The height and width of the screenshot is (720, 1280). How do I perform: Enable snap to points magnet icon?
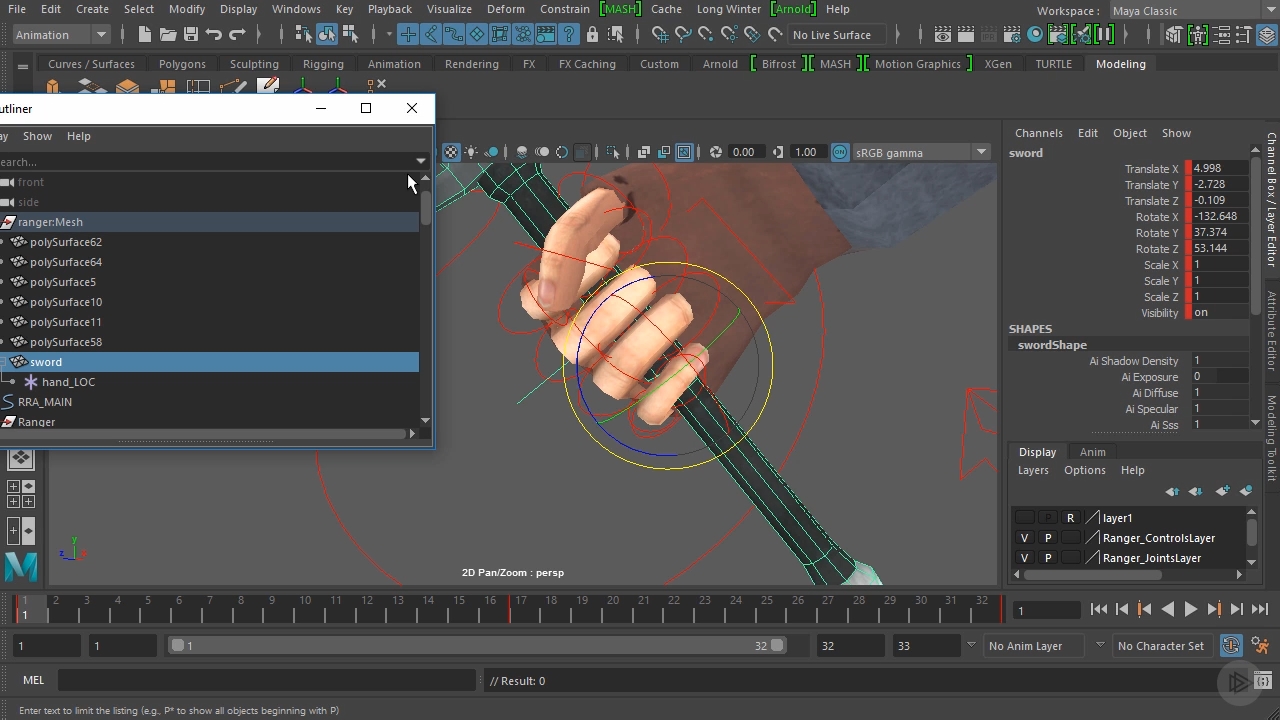[706, 34]
